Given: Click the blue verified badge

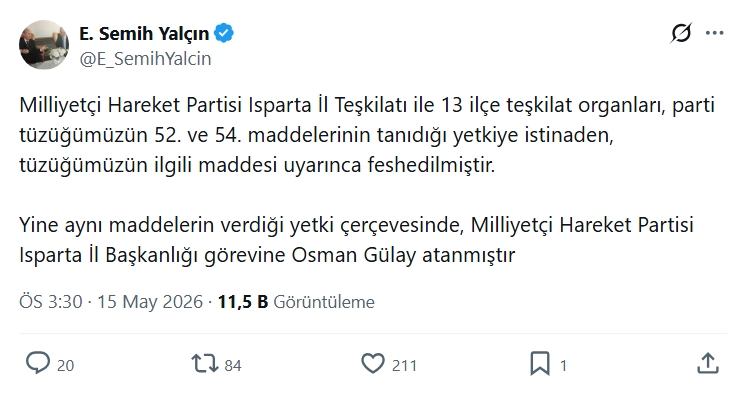Looking at the screenshot, I should pos(224,33).
